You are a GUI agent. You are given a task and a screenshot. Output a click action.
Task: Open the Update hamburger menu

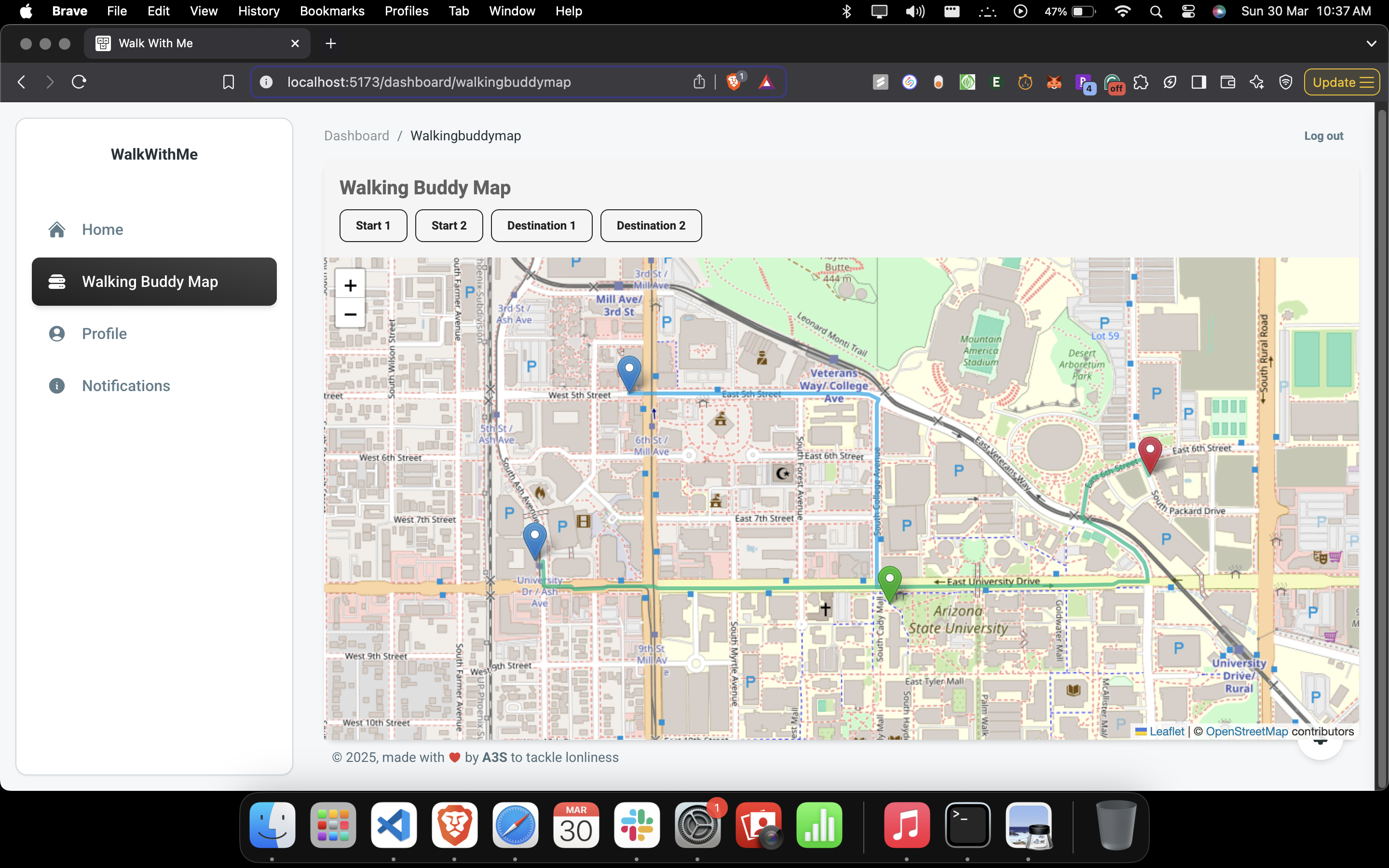click(x=1341, y=82)
